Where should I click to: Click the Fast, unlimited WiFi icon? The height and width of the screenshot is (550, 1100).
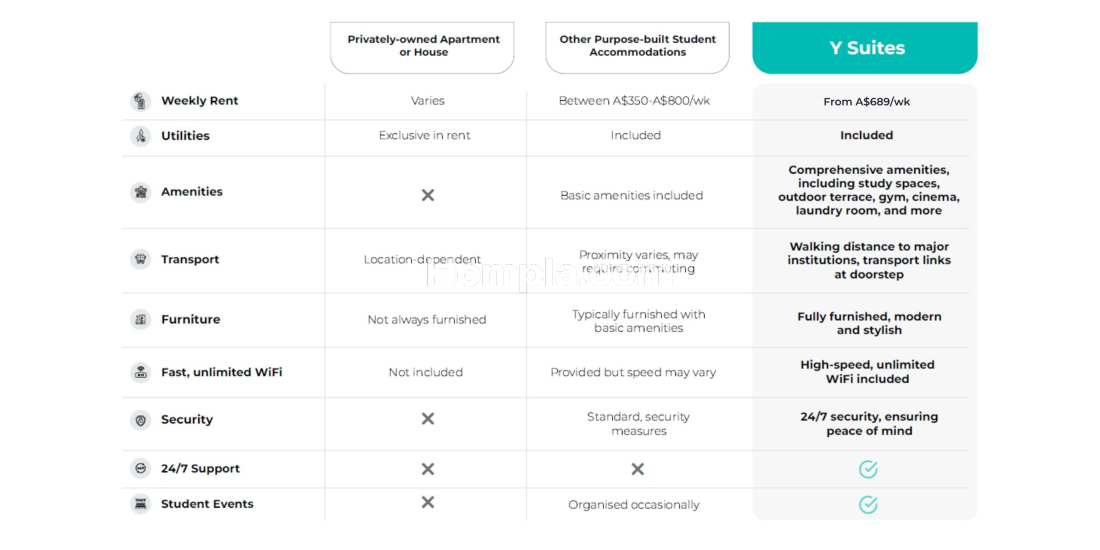point(141,373)
